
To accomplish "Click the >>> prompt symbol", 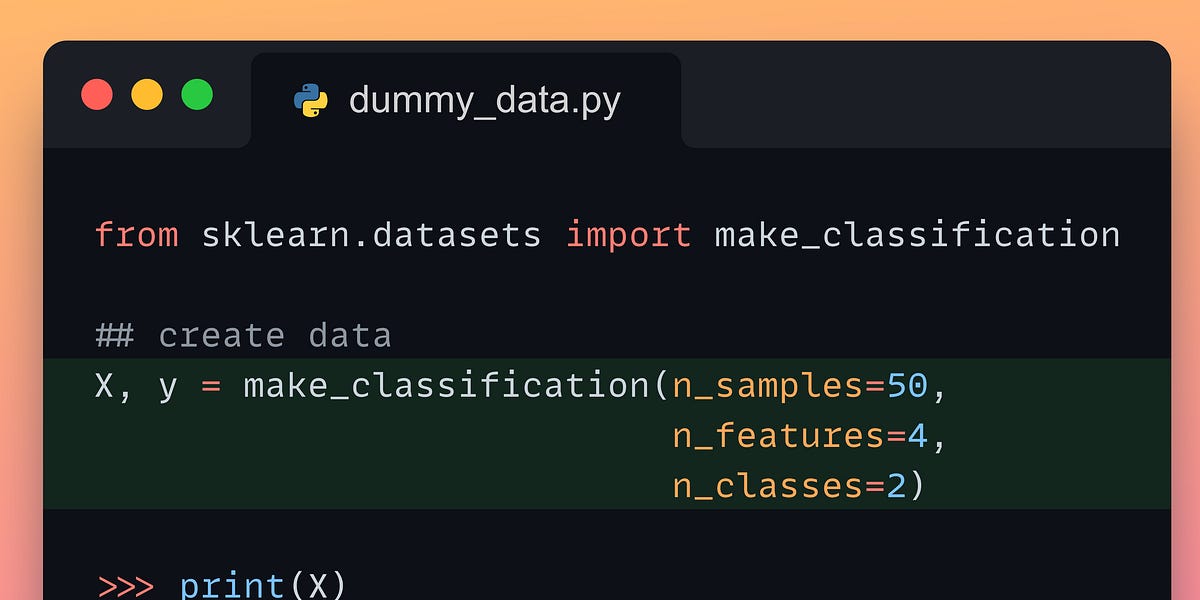I will point(125,585).
